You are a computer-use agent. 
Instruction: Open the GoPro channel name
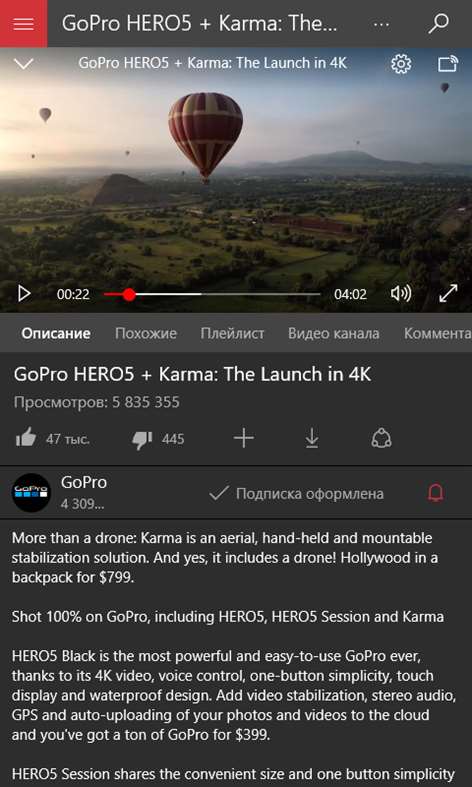coord(84,482)
